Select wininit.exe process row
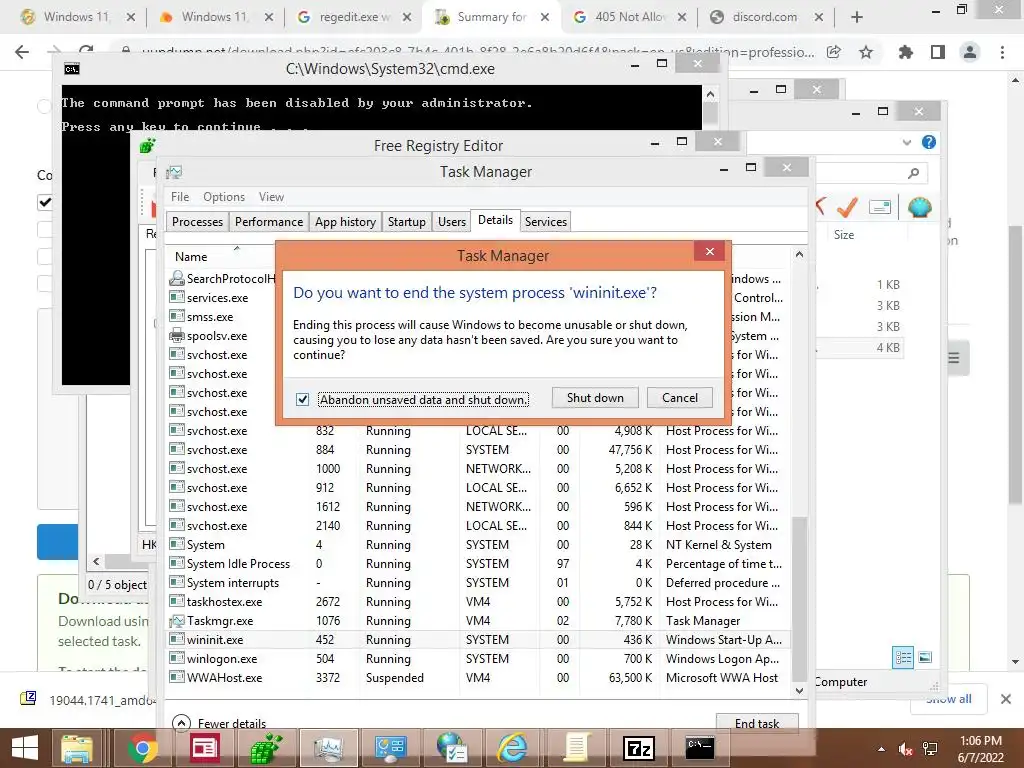Image resolution: width=1024 pixels, height=768 pixels. (x=478, y=640)
